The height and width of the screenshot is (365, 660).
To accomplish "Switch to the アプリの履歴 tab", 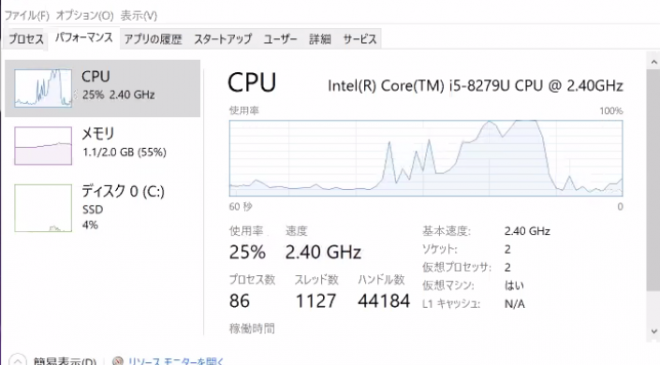I will (x=153, y=39).
